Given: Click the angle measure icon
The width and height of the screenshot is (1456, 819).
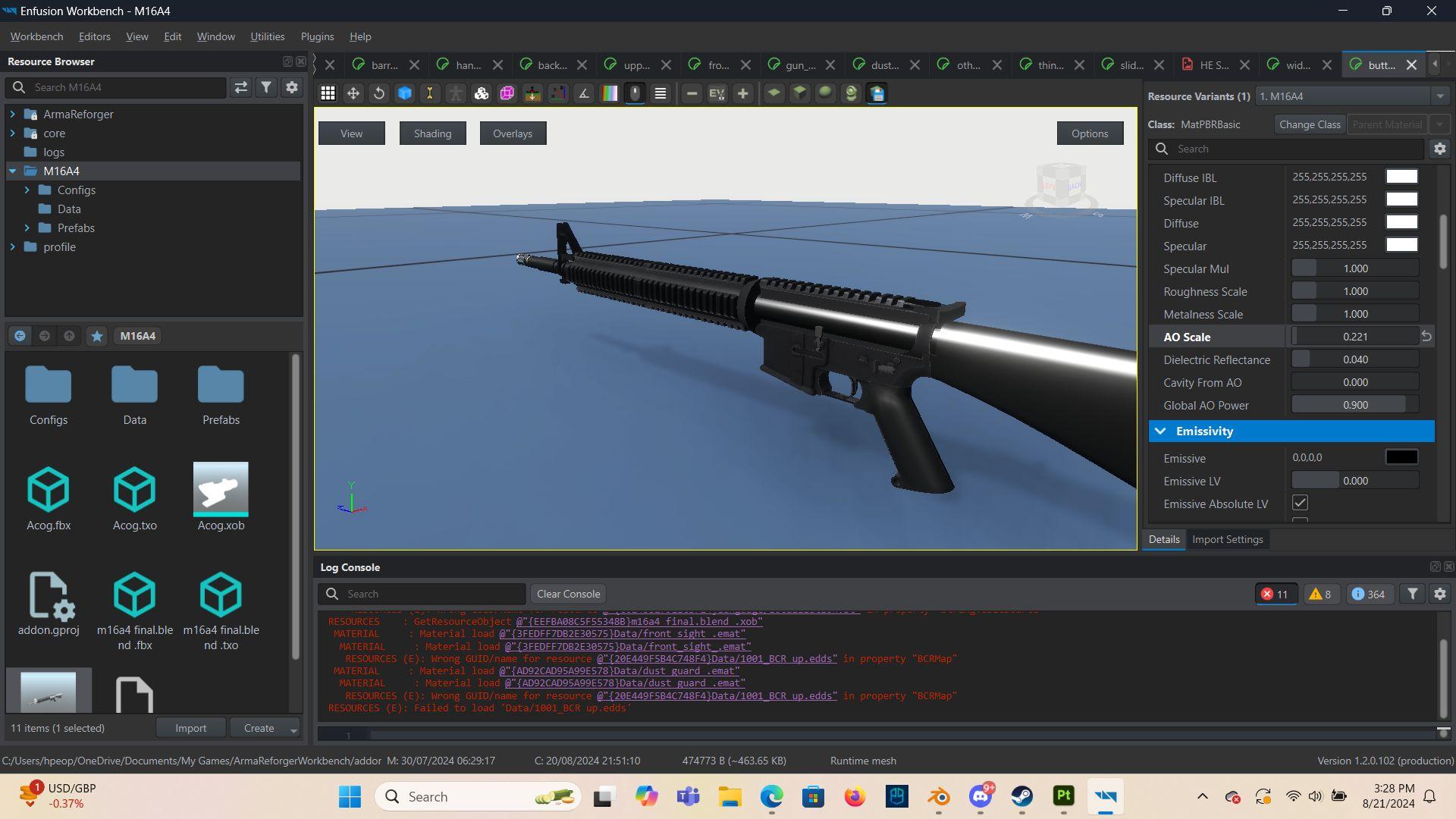Looking at the screenshot, I should click(x=584, y=93).
